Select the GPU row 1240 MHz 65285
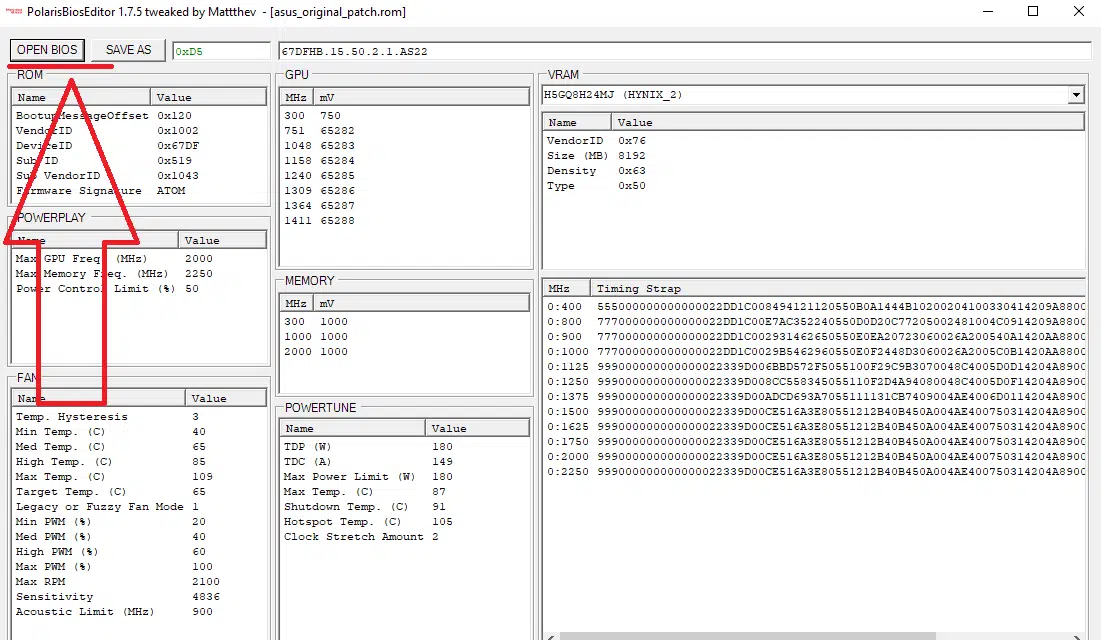 (x=404, y=176)
